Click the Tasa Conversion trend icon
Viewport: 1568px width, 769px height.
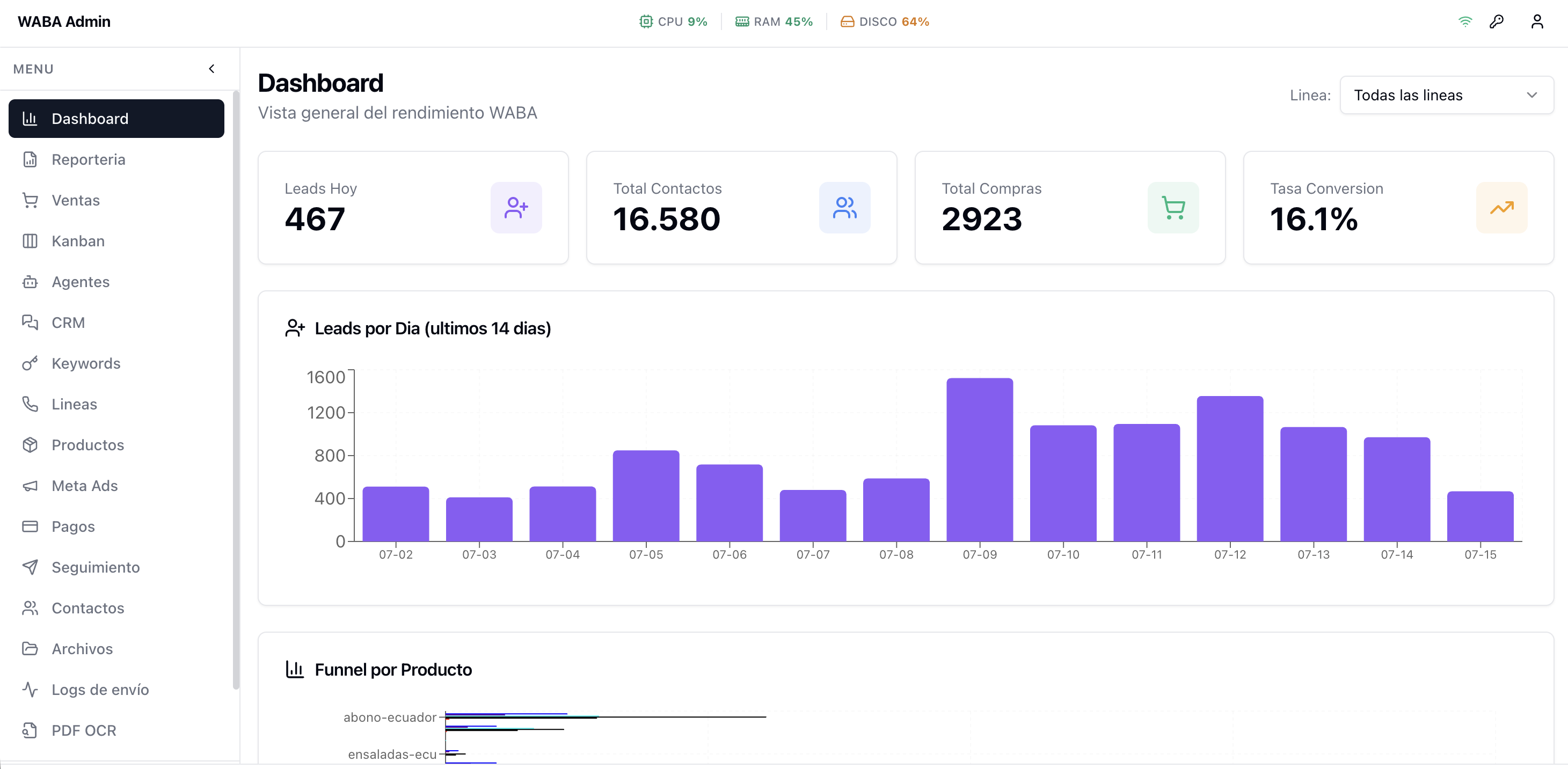coord(1501,208)
